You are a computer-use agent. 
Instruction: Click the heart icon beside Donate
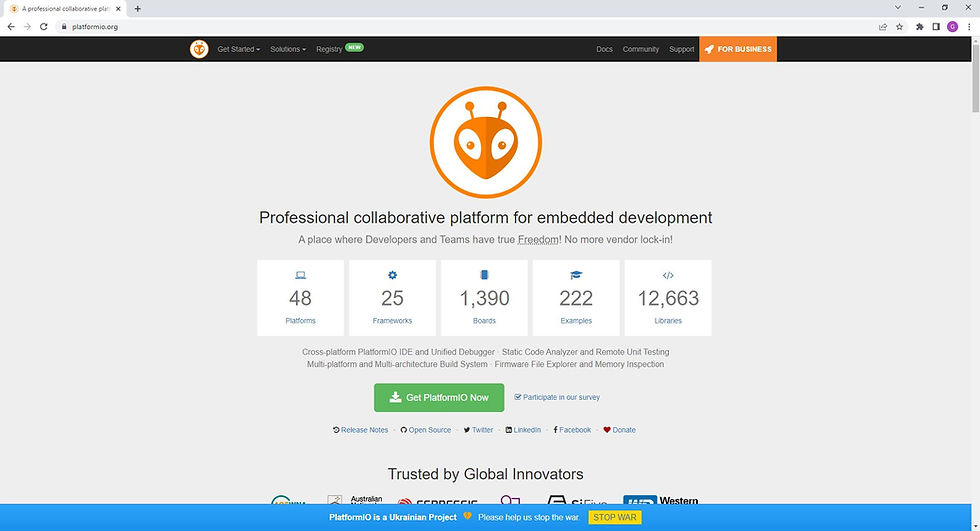(x=607, y=430)
